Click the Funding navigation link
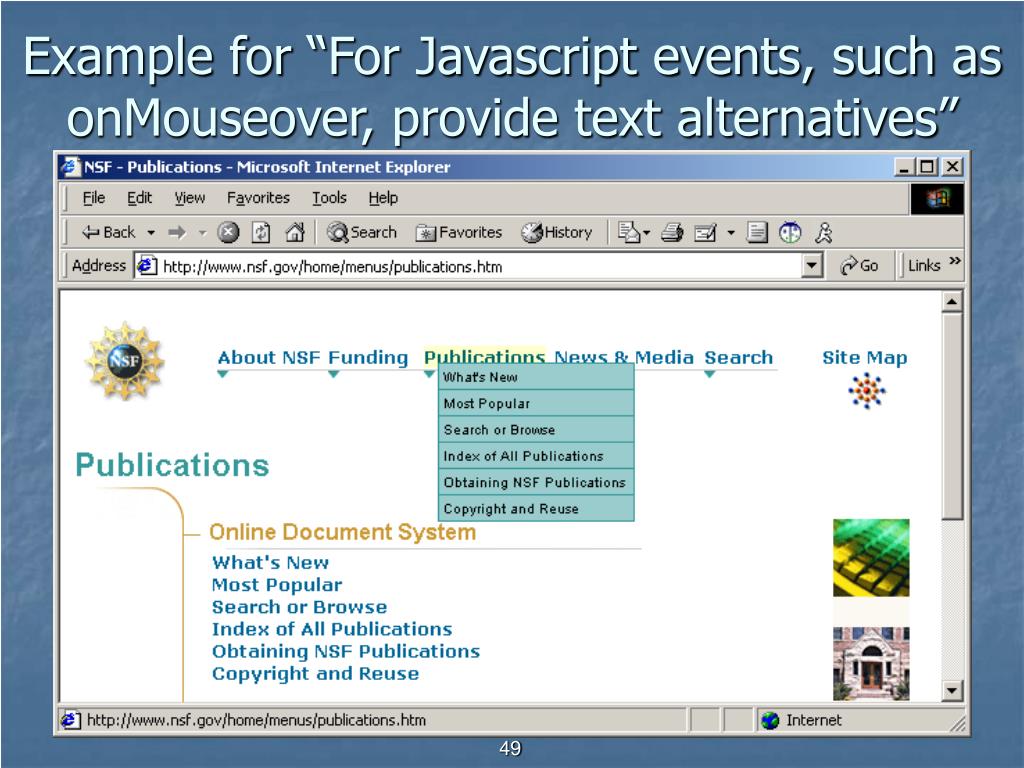 point(368,358)
